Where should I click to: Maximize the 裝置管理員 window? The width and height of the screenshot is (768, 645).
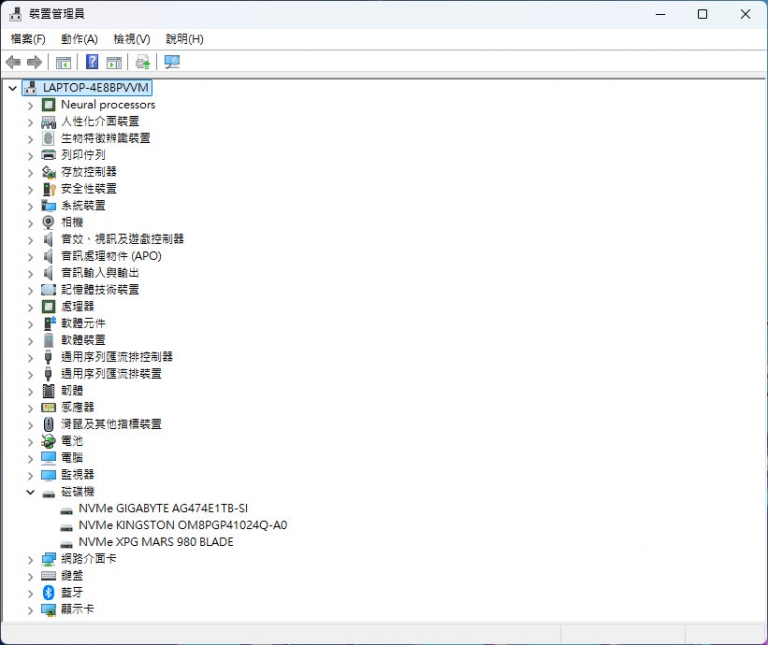click(702, 14)
